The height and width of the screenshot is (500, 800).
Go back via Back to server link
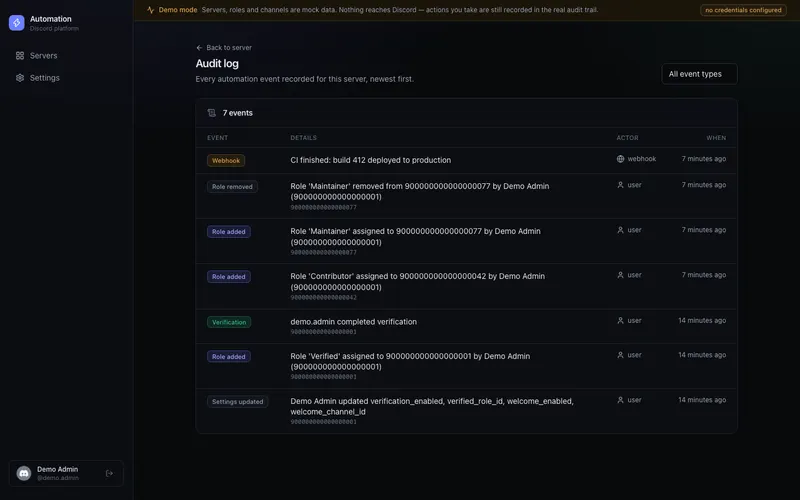(224, 48)
